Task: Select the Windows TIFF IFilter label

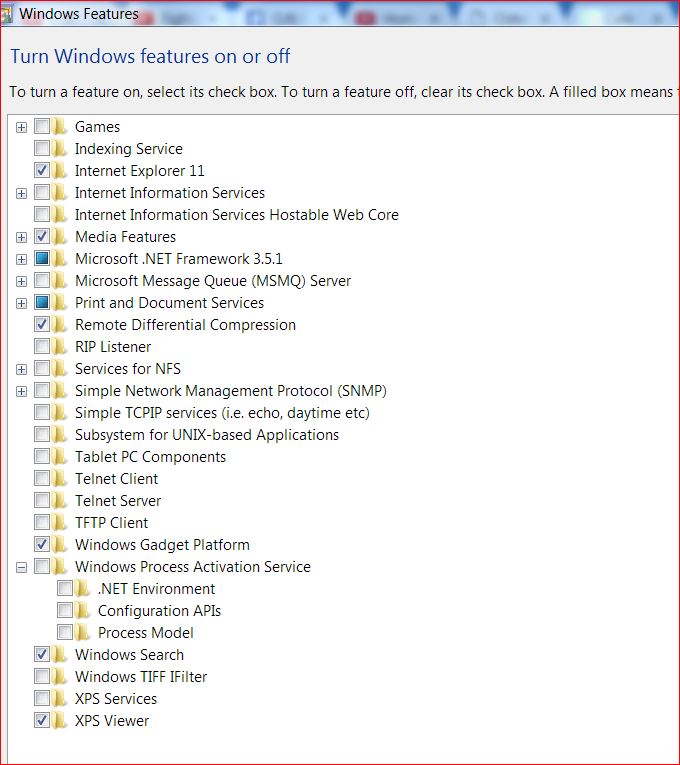Action: (x=141, y=676)
